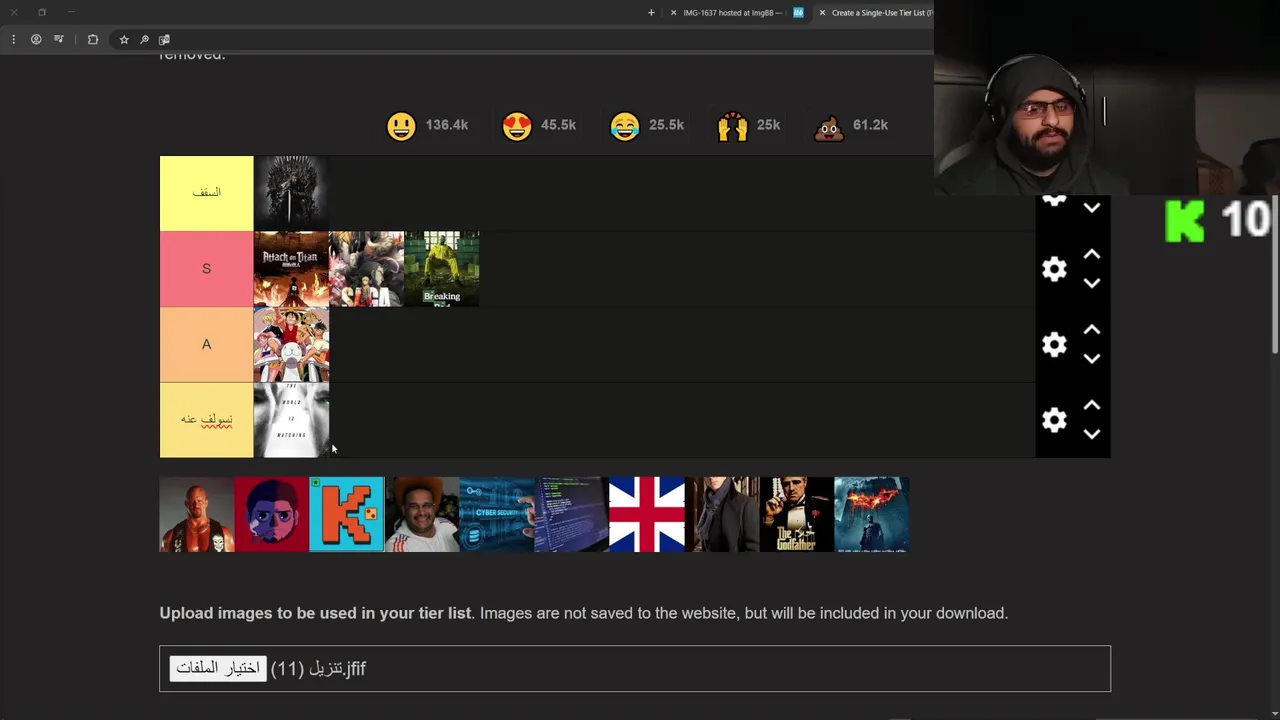Select the Kick K logo image in pool

[347, 514]
